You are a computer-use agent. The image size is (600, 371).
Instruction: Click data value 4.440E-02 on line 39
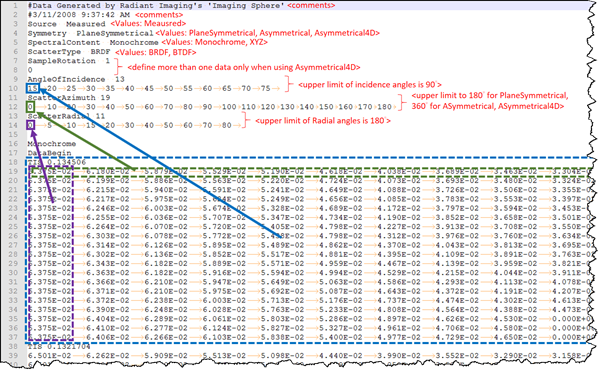tap(341, 355)
